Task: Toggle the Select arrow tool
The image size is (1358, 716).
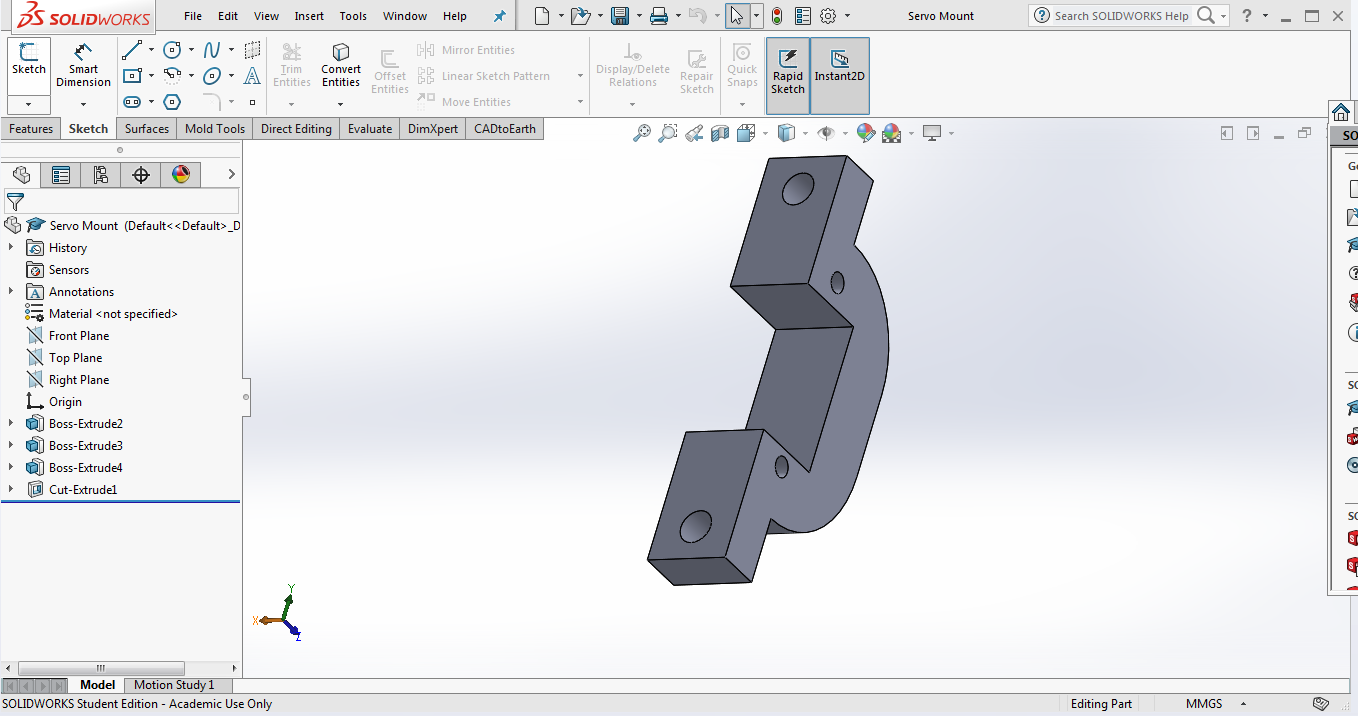Action: pos(737,16)
